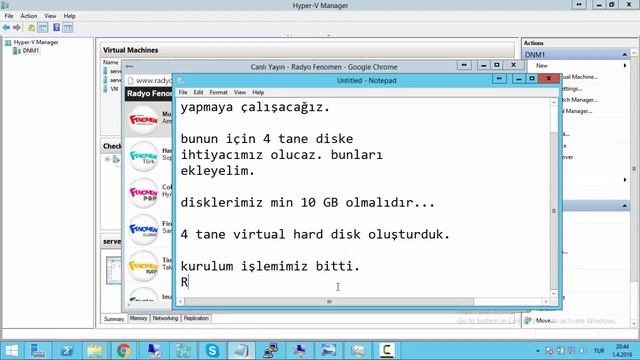Click the Hyper-V Manager forward arrow toolbar icon

pyautogui.click(x=17, y=28)
